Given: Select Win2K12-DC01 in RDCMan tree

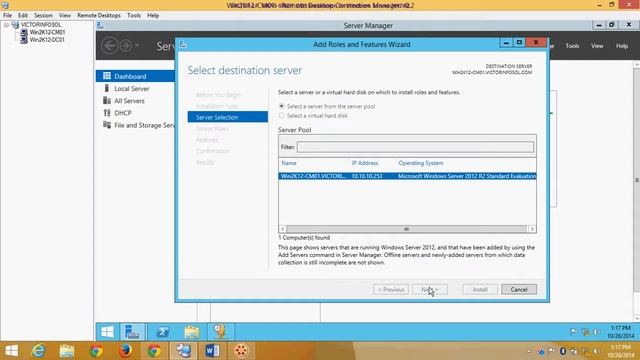Looking at the screenshot, I should [47, 40].
